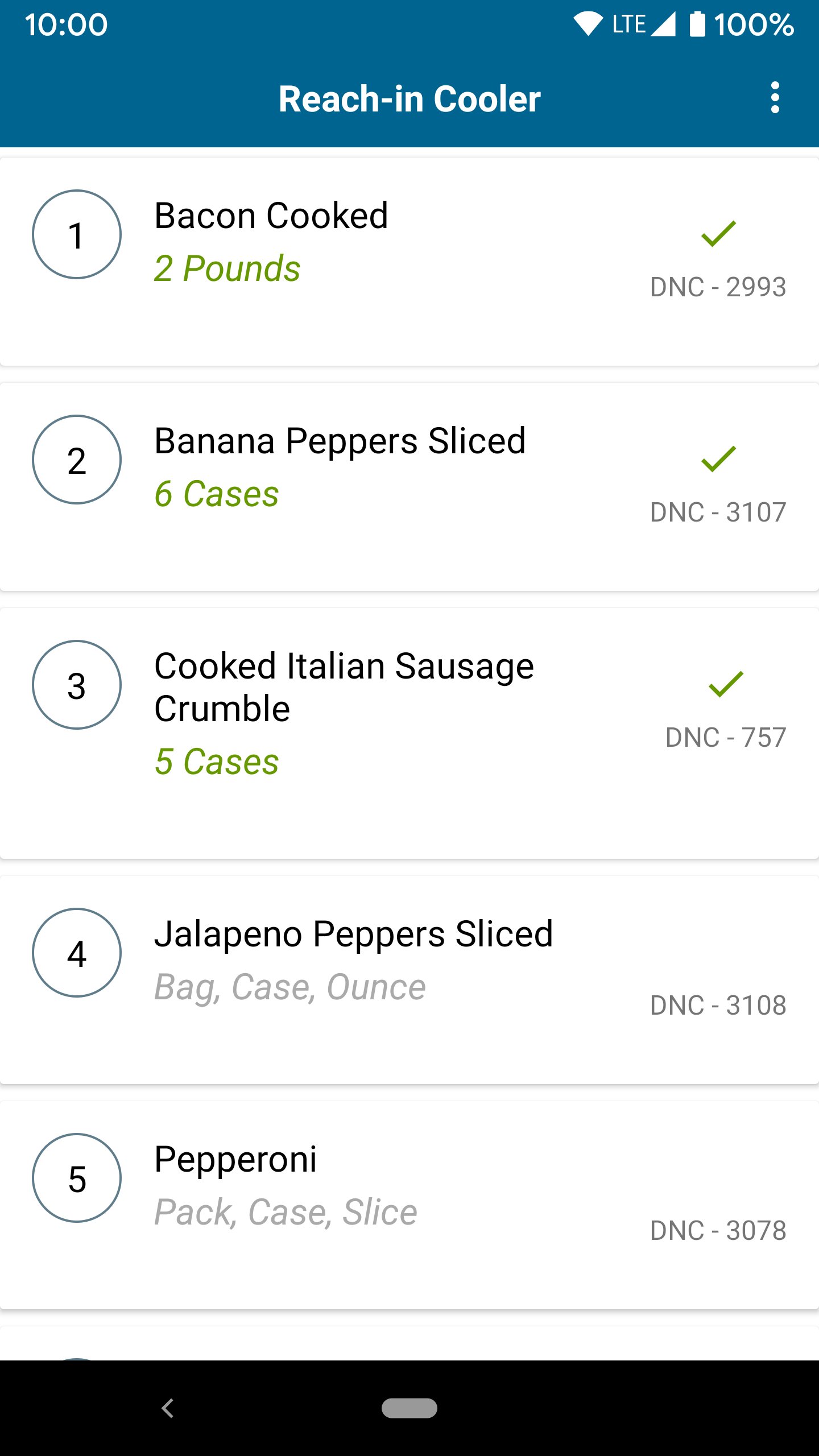Tap the DNC - 3108 item code
Image resolution: width=819 pixels, height=1456 pixels.
[x=718, y=1005]
